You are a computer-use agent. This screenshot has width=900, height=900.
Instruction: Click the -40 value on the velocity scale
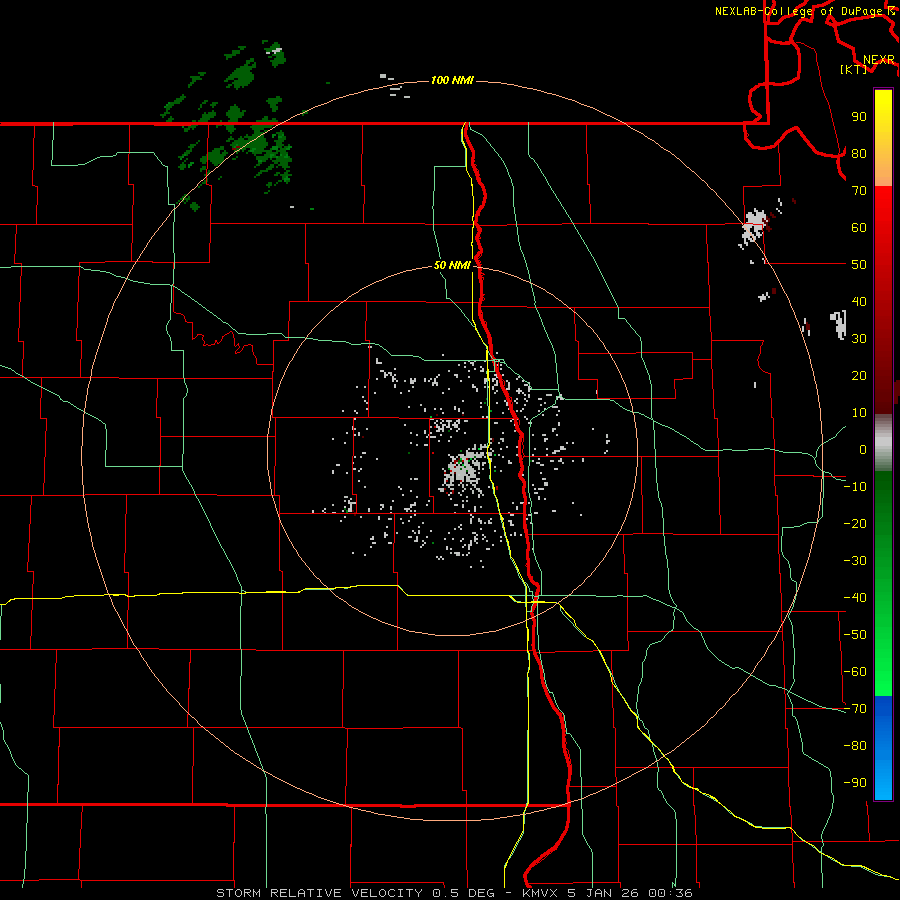[855, 598]
